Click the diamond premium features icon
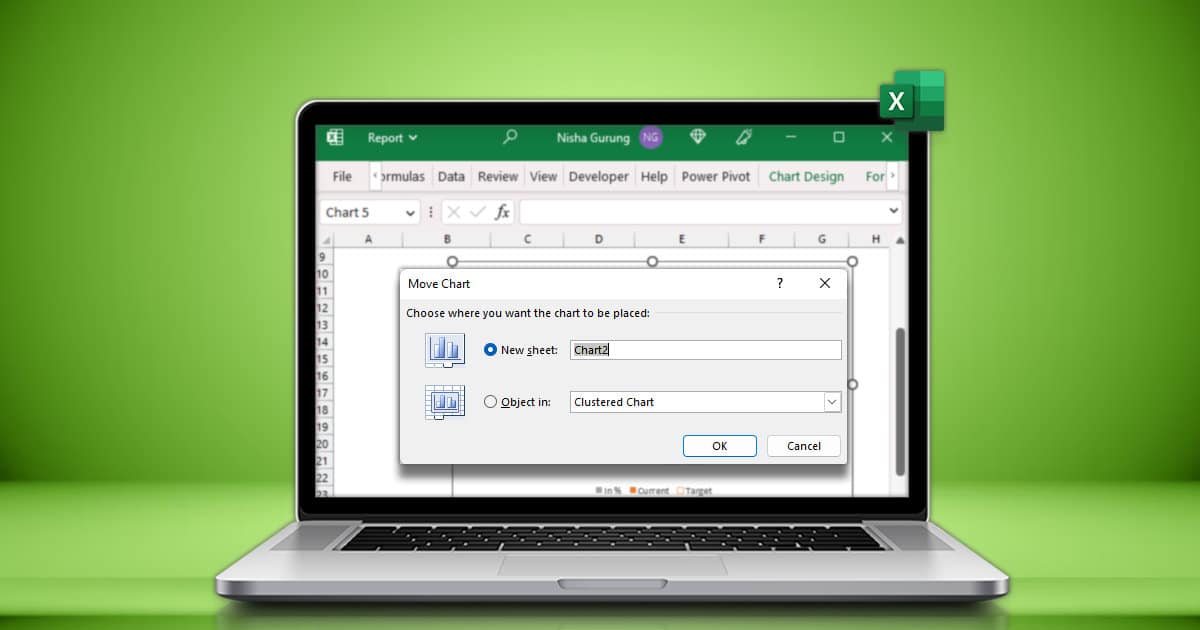This screenshot has width=1200, height=630. tap(697, 138)
